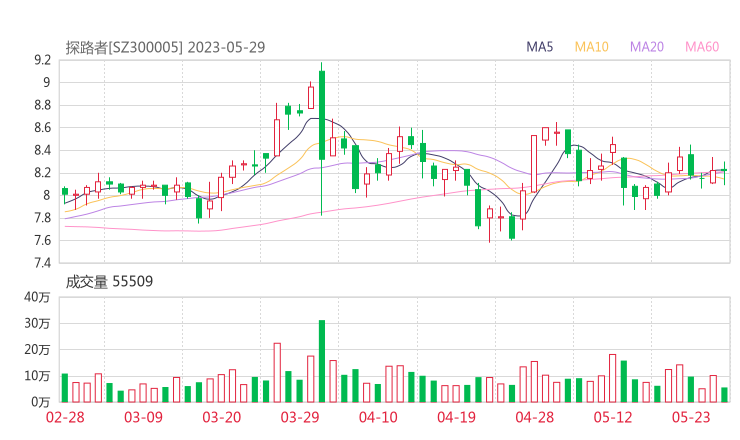Click the tallest green volume bar
Image resolution: width=740 pixels, height=440 pixels.
point(322,361)
